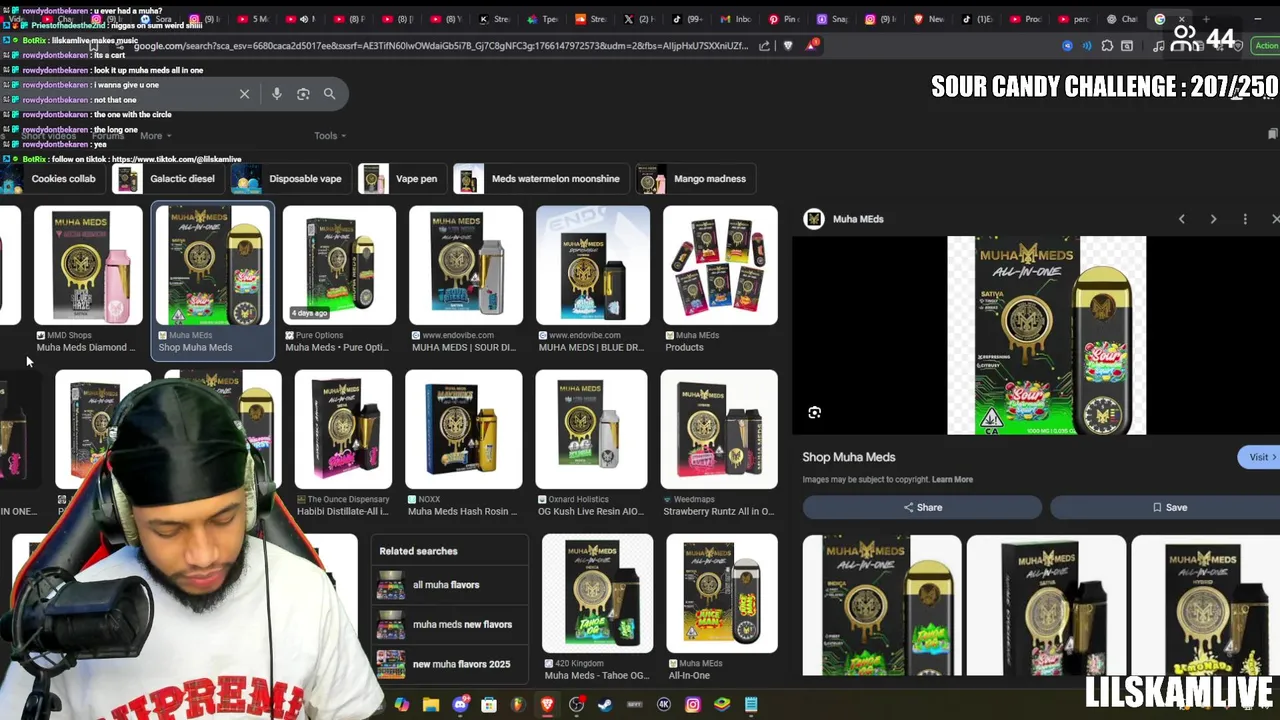The height and width of the screenshot is (720, 1280).
Task: Open the Learn More copyright link
Action: (x=952, y=480)
